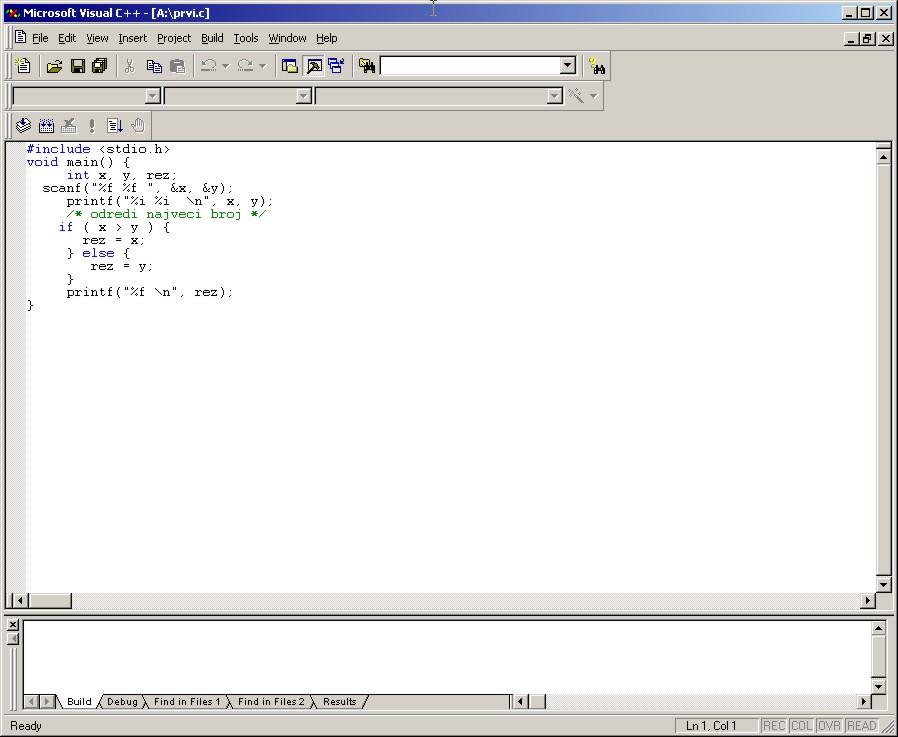898x737 pixels.
Task: Click editor vertical scrollbar down arrow
Action: click(x=883, y=585)
